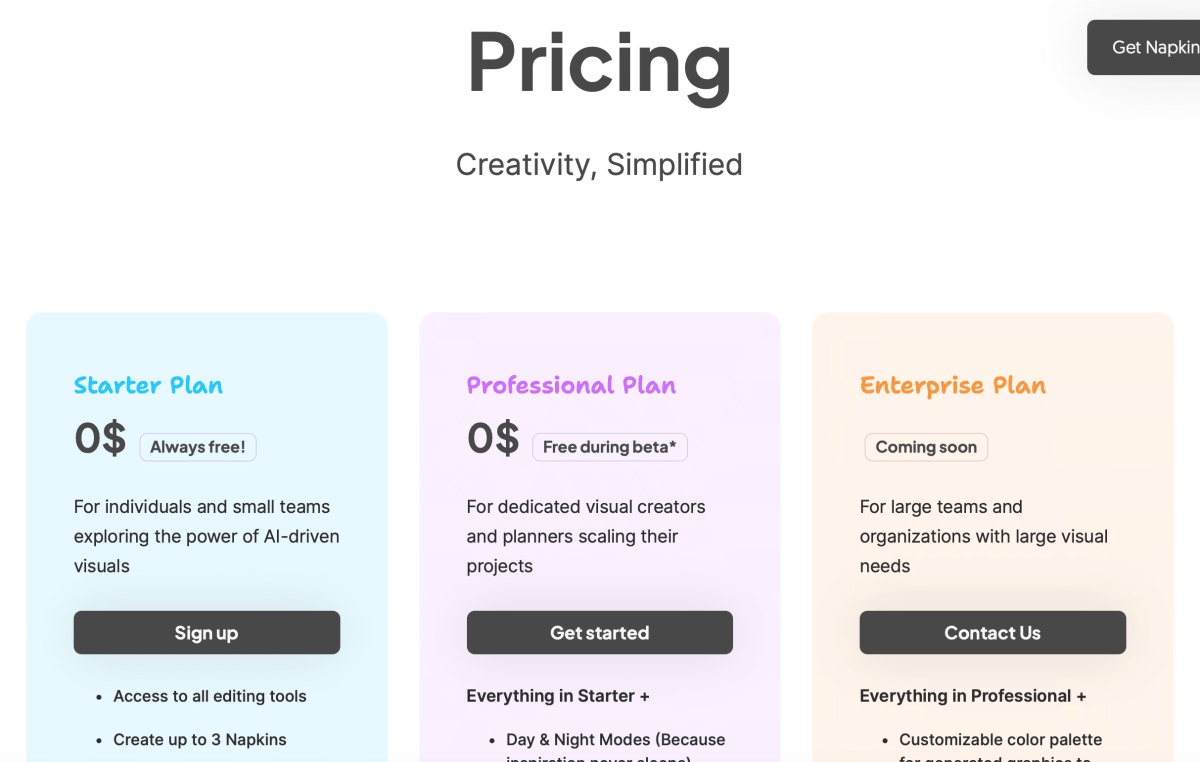Image resolution: width=1200 pixels, height=762 pixels.
Task: Click Everything in Starter + text
Action: 558,696
